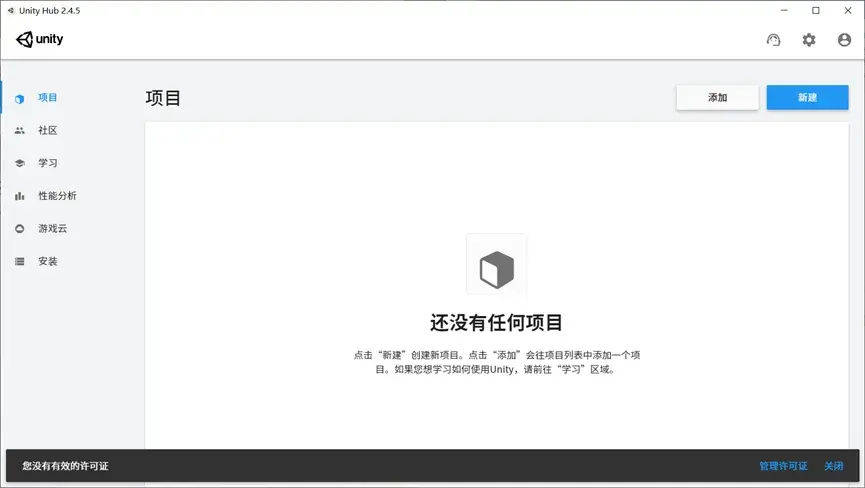
Task: Close the Unity Hub window
Action: coord(848,10)
